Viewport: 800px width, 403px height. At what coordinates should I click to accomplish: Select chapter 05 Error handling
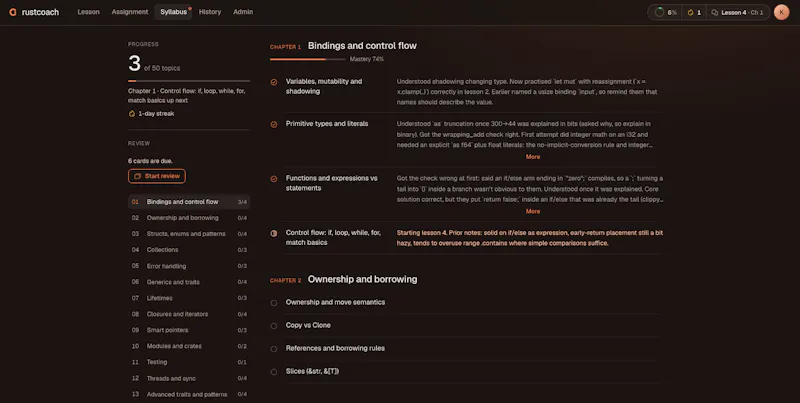(x=189, y=266)
